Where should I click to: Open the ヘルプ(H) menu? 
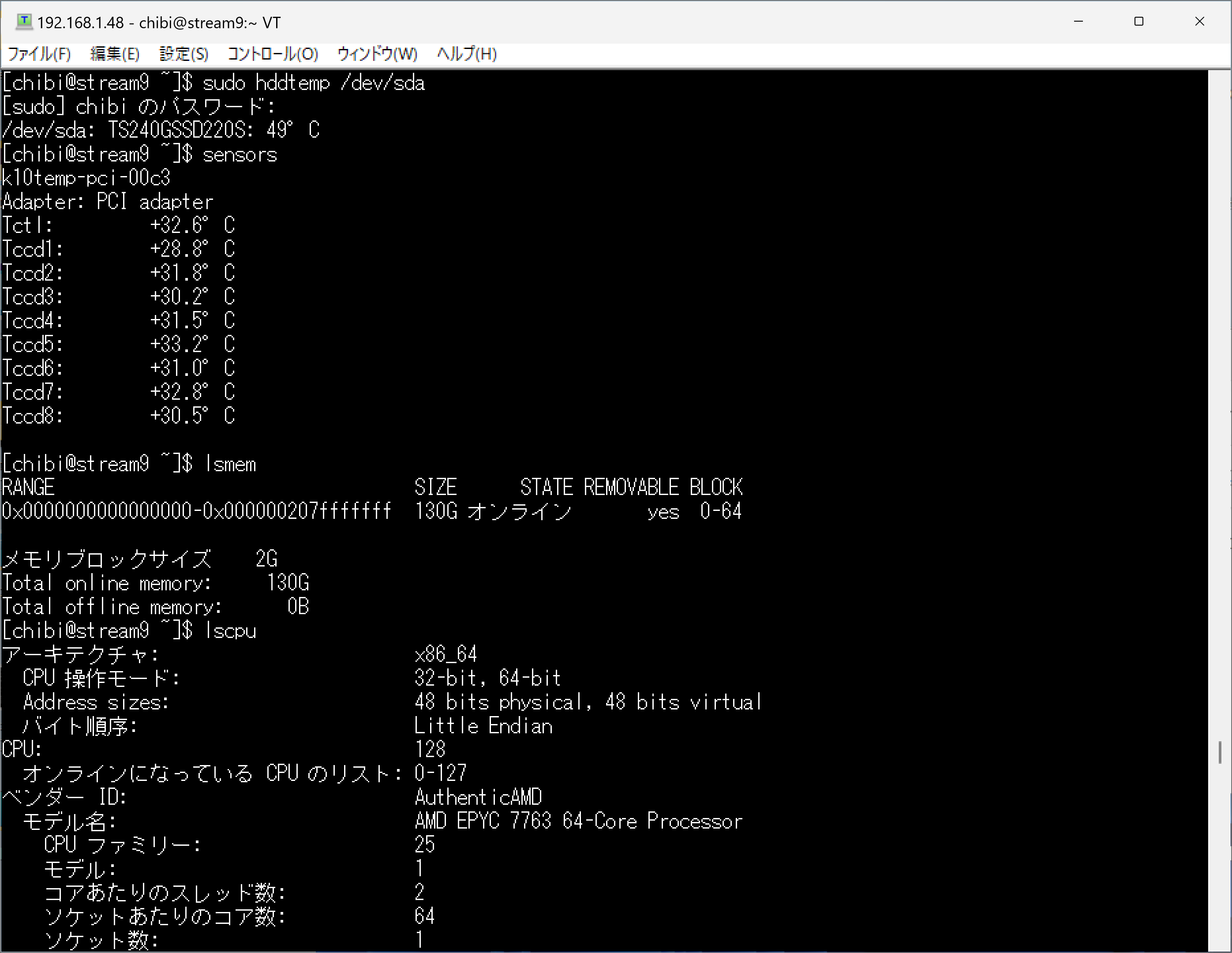pyautogui.click(x=467, y=54)
